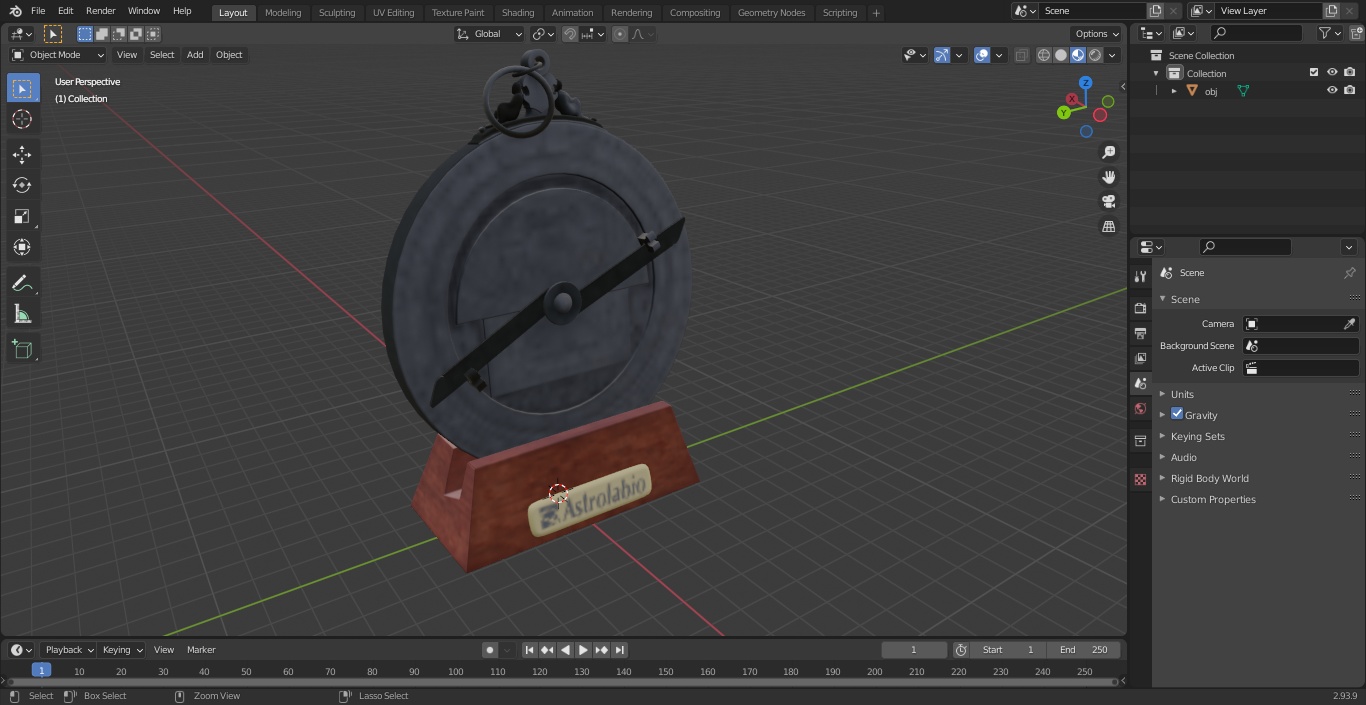Select the Cursor tool in toolbar
The image size is (1366, 705).
[22, 119]
